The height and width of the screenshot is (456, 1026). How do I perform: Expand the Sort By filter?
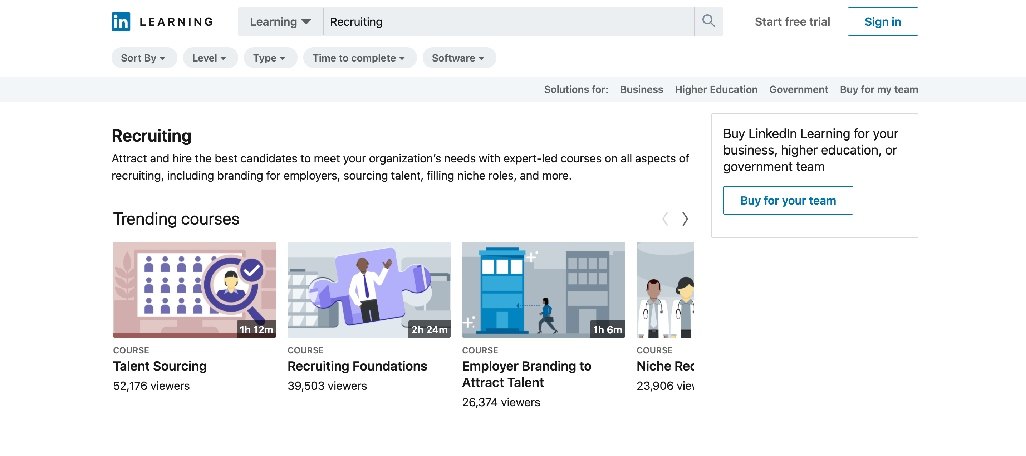[x=144, y=58]
